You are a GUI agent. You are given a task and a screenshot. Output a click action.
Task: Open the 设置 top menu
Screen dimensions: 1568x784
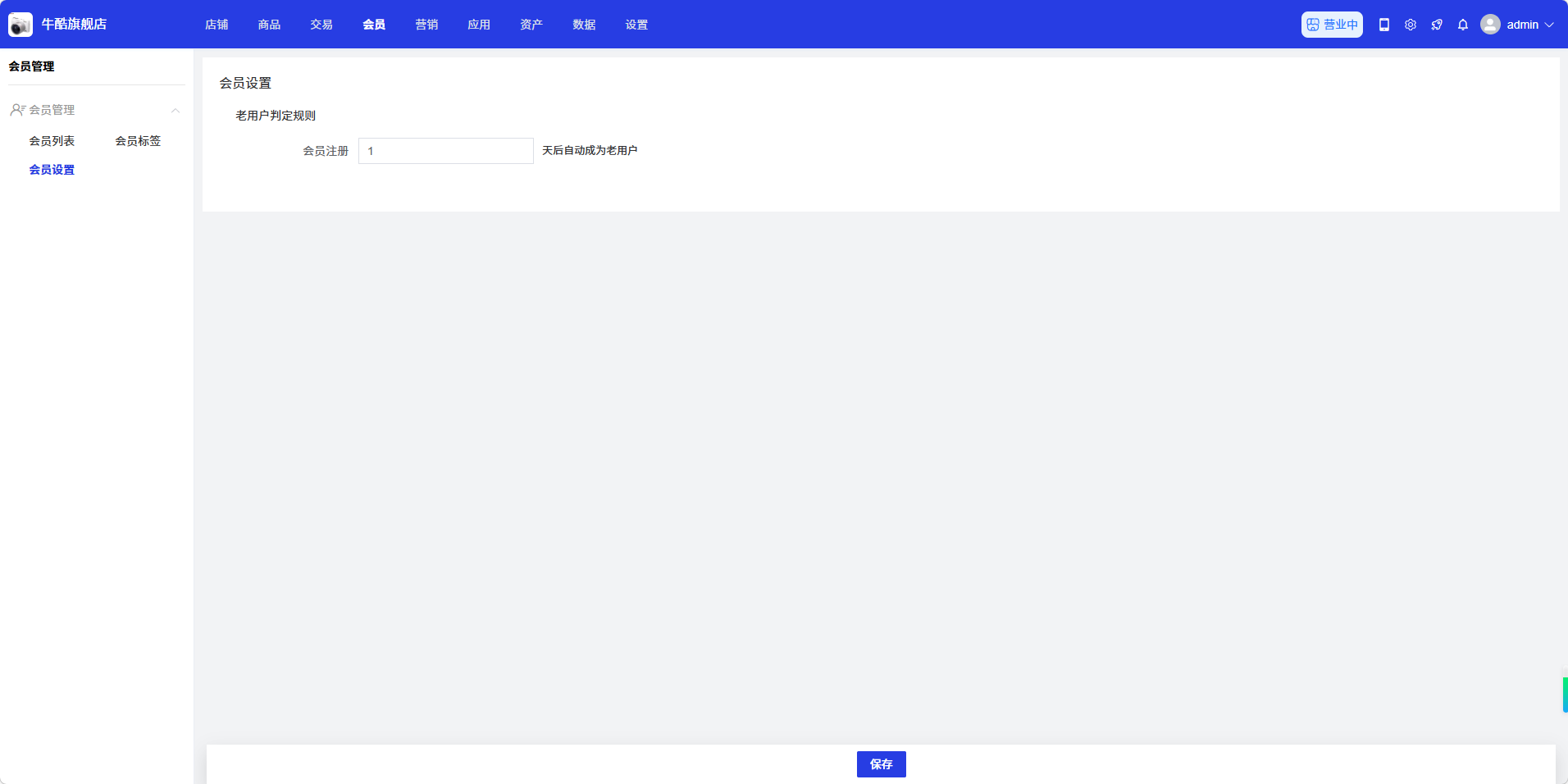point(636,25)
